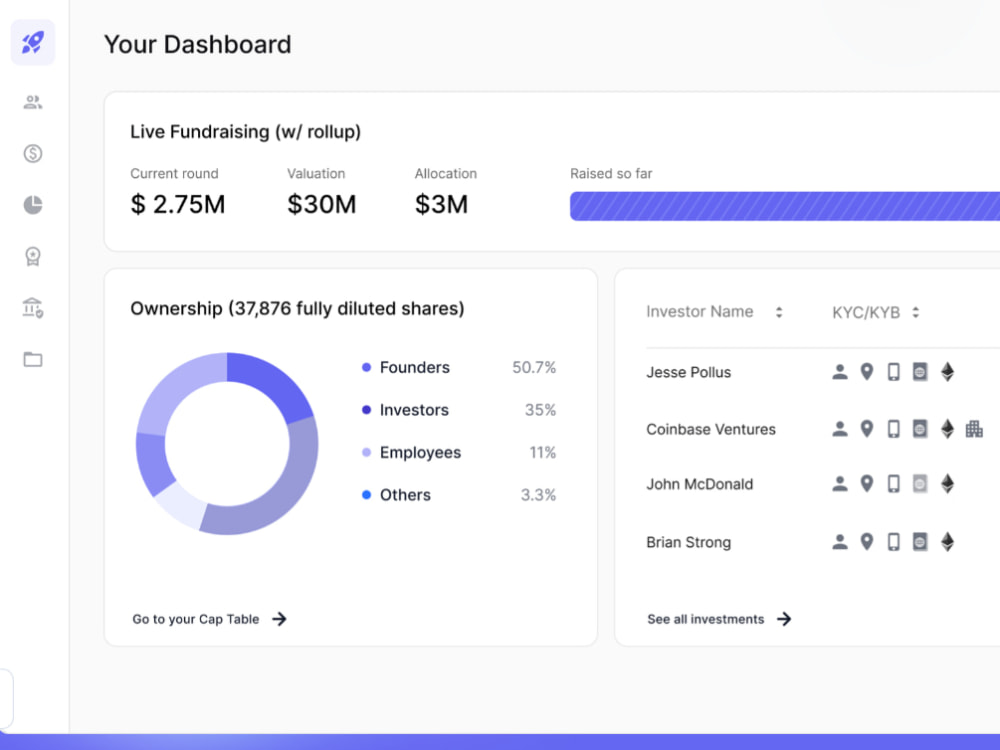This screenshot has width=1000, height=750.
Task: Click Jesse Pollus phone icon
Action: coord(893,372)
